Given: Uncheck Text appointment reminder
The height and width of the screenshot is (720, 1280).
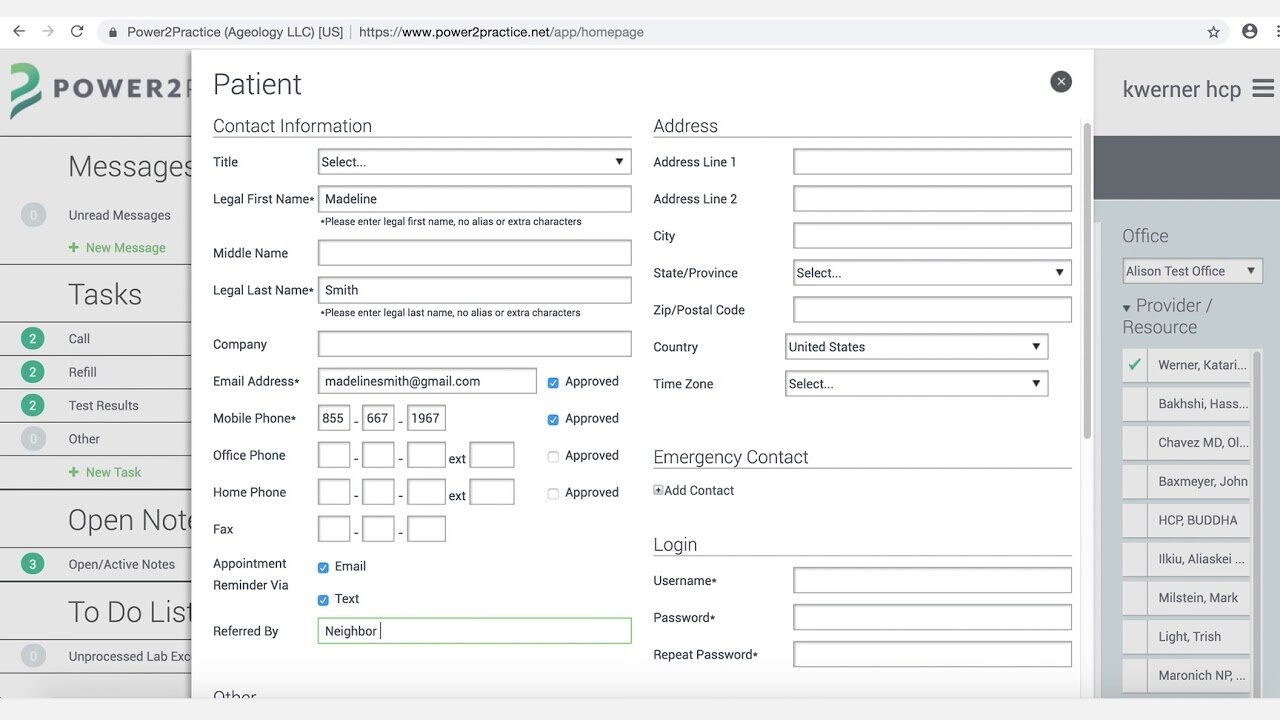Looking at the screenshot, I should 323,600.
